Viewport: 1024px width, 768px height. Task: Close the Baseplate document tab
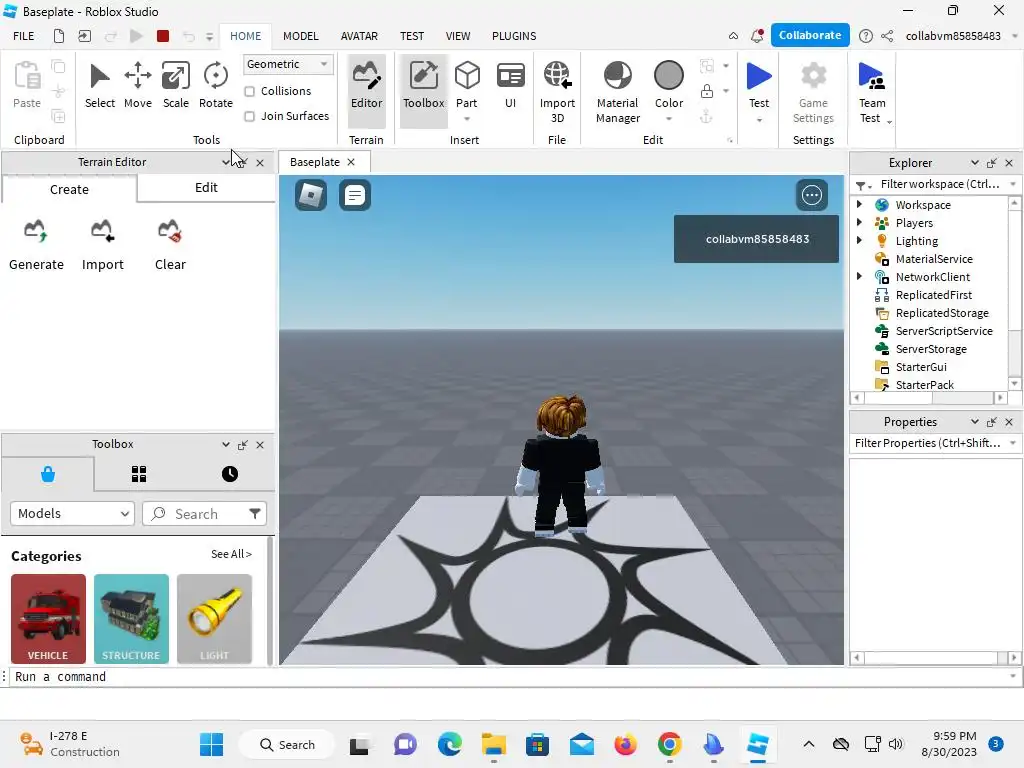(x=351, y=162)
